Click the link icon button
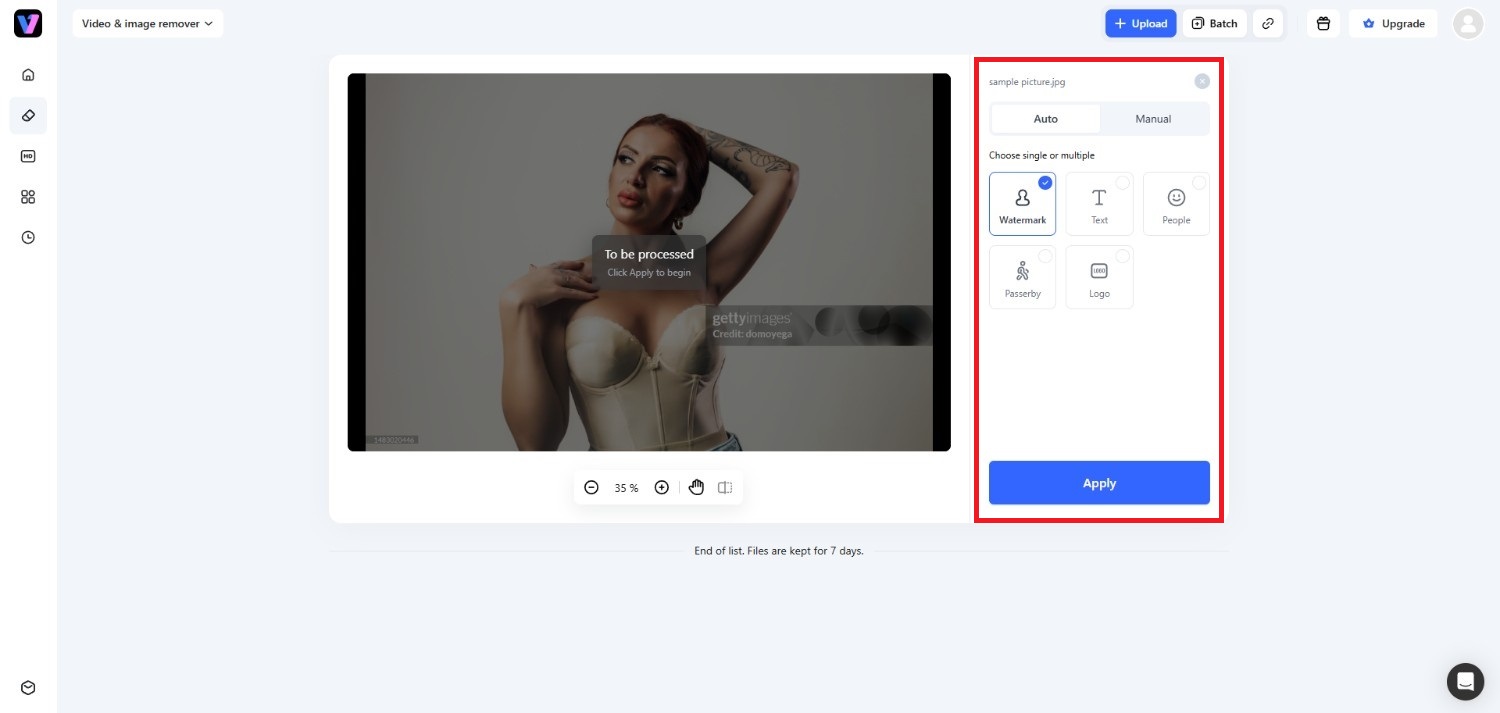 point(1268,24)
